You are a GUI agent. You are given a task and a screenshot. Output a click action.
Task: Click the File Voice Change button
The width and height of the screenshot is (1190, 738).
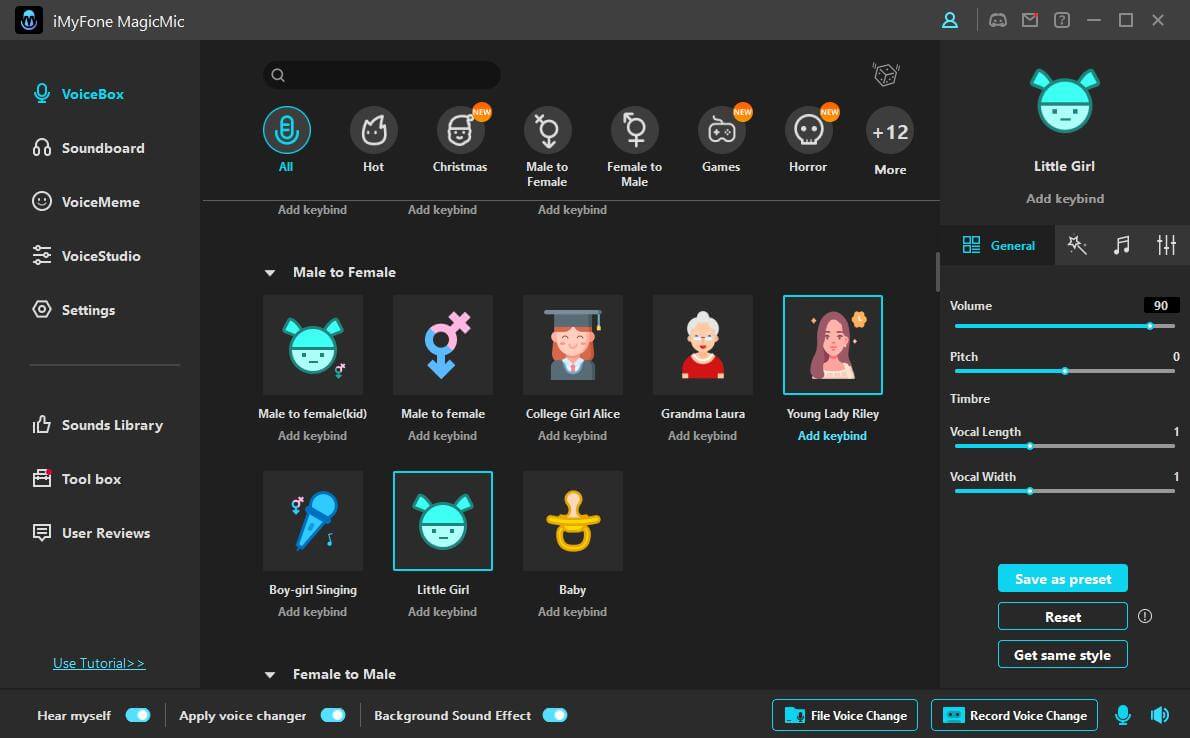(845, 715)
